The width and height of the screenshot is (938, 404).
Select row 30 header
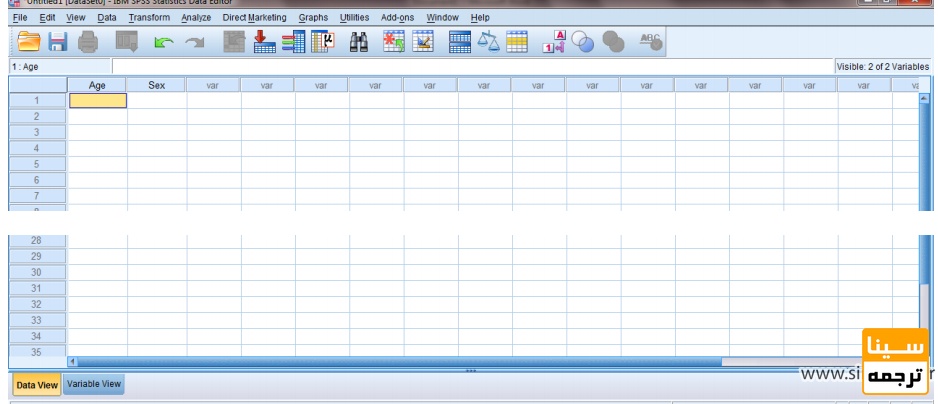[x=36, y=272]
